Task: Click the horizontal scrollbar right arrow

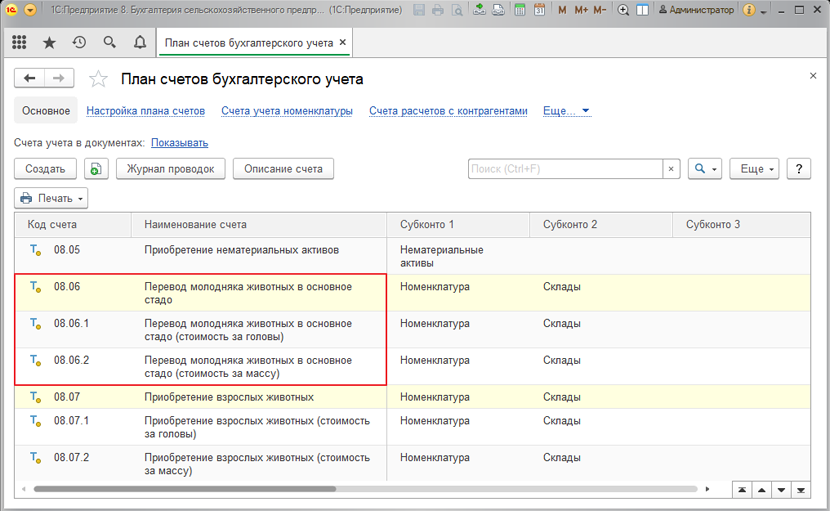Action: (707, 489)
